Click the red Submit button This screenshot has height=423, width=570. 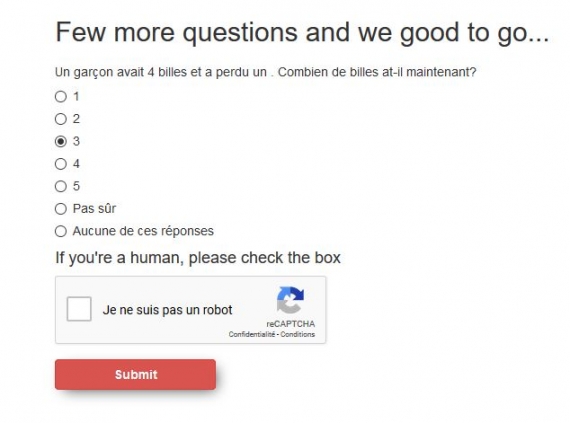[x=136, y=375]
